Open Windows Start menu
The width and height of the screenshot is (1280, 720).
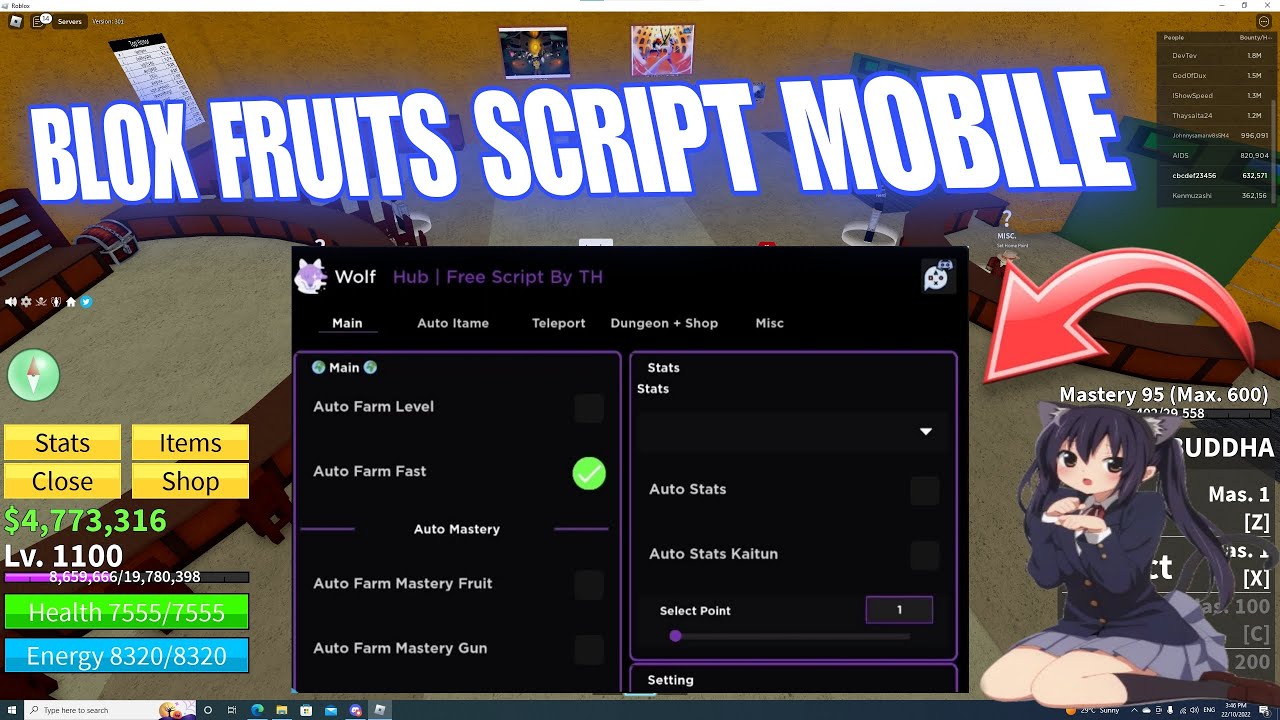(x=11, y=710)
